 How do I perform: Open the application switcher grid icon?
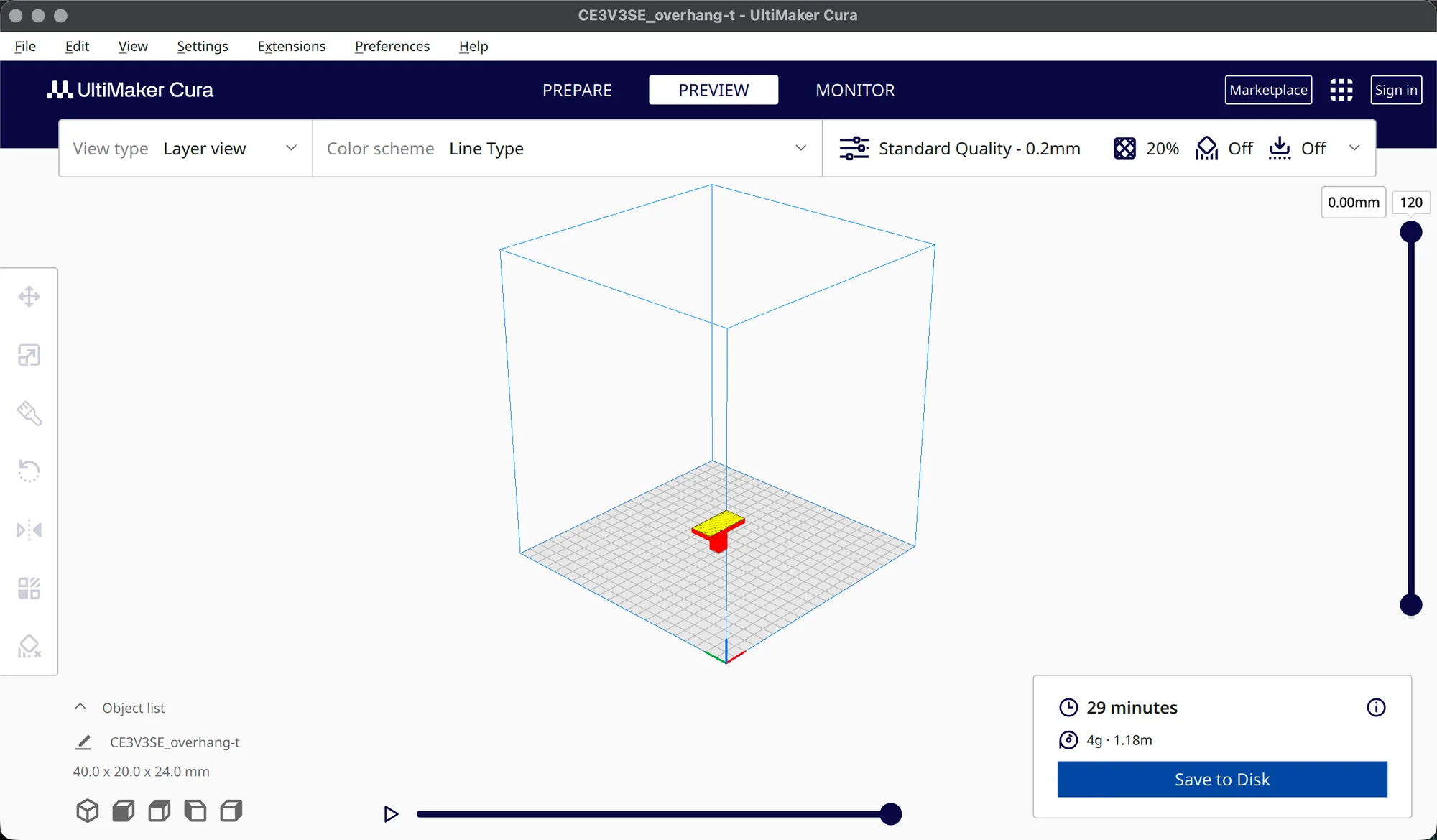point(1341,90)
